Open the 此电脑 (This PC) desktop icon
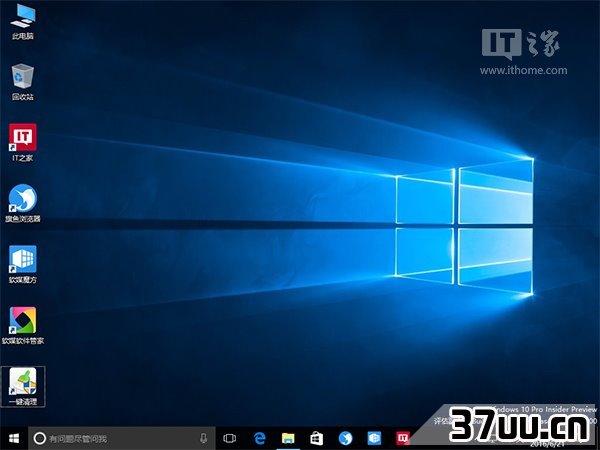Screen dimensions: 600x450 23,22
